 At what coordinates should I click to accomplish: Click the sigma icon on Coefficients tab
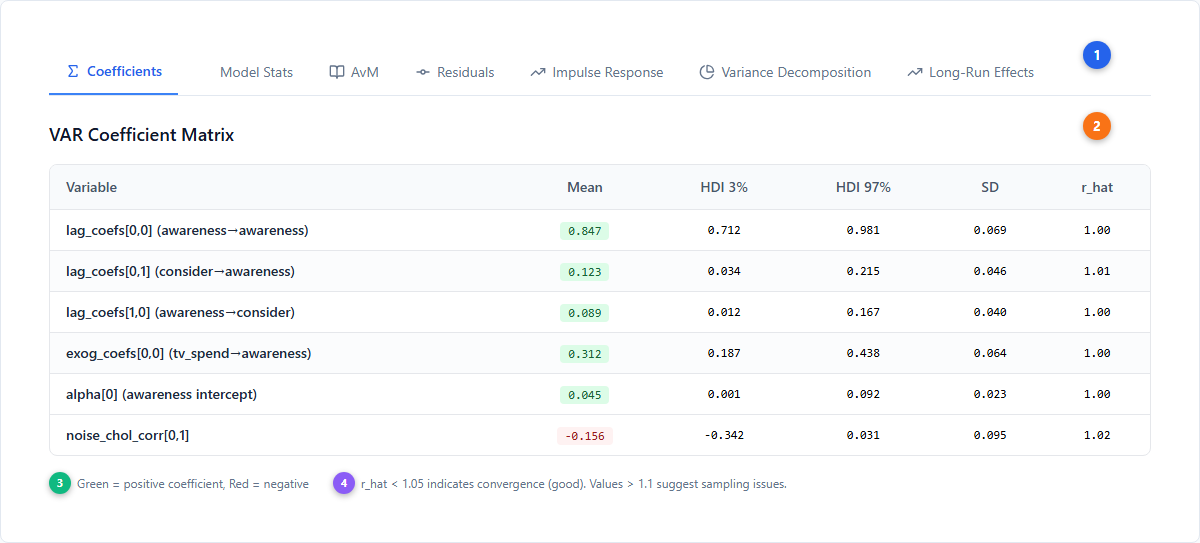coord(72,71)
